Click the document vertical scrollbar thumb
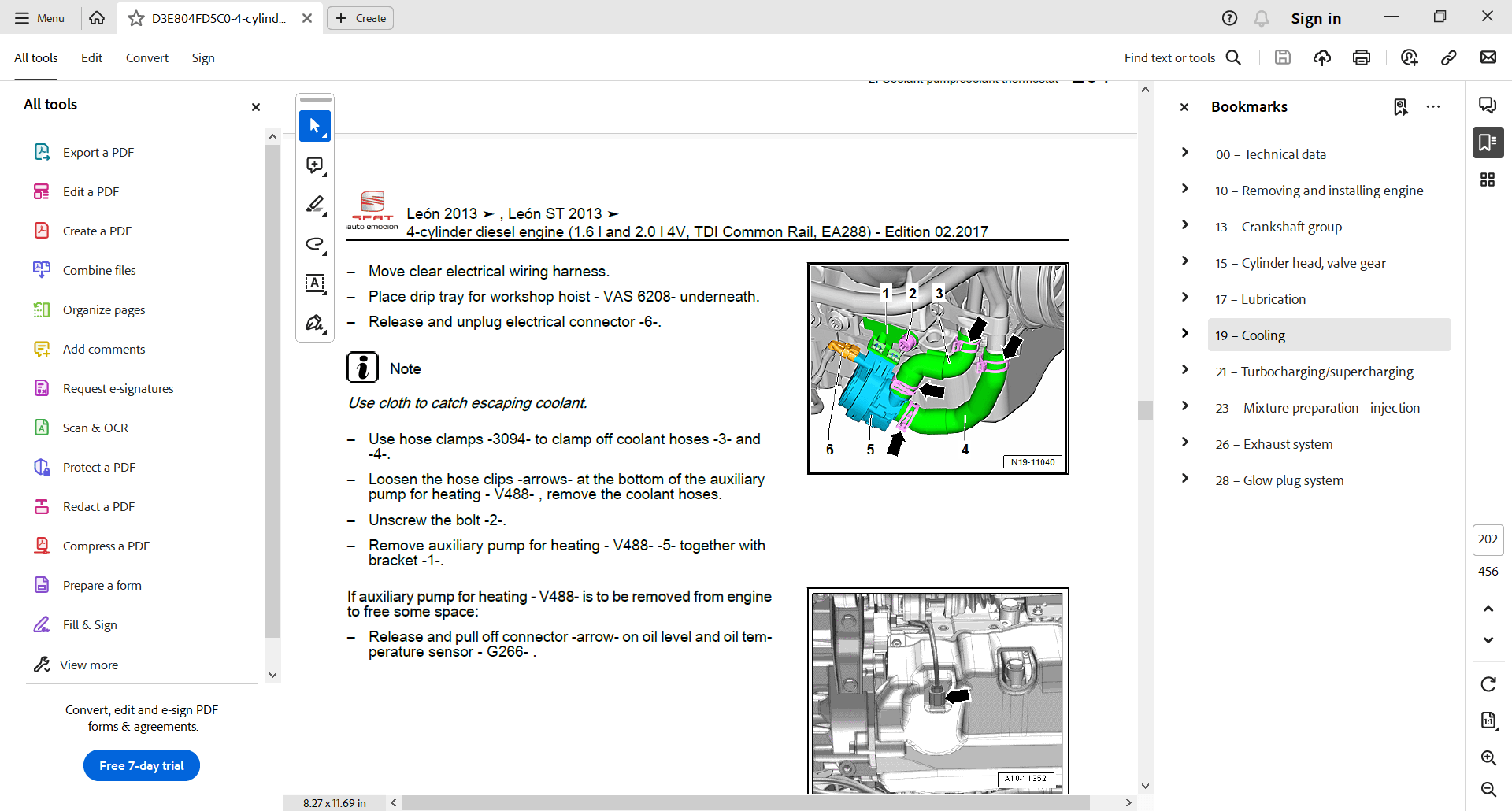 click(x=1145, y=409)
